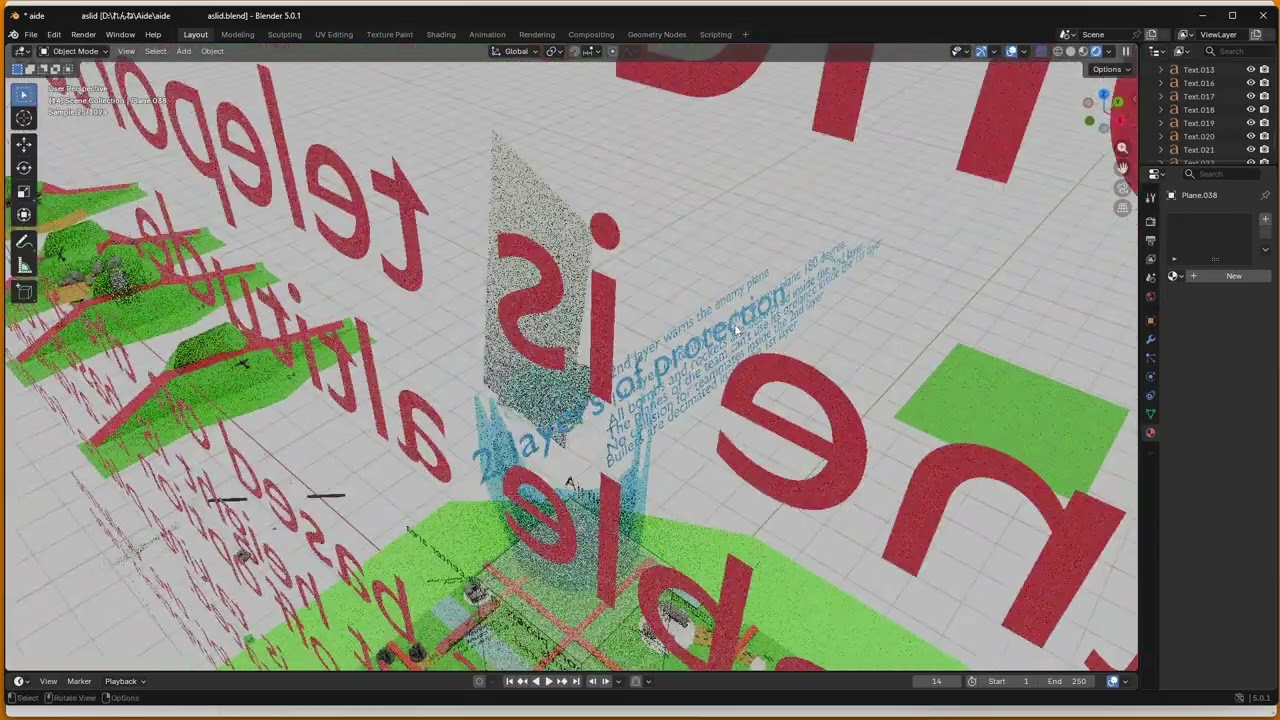
Task: Open the Output properties tab
Action: tap(1151, 241)
